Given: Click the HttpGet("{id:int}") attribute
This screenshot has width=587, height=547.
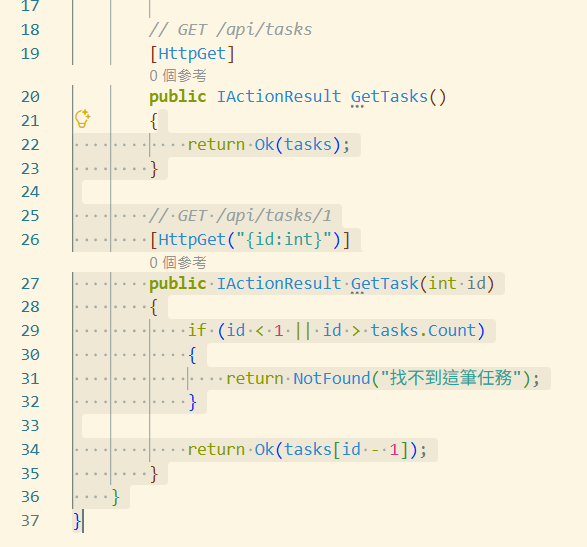Looking at the screenshot, I should click(x=250, y=240).
